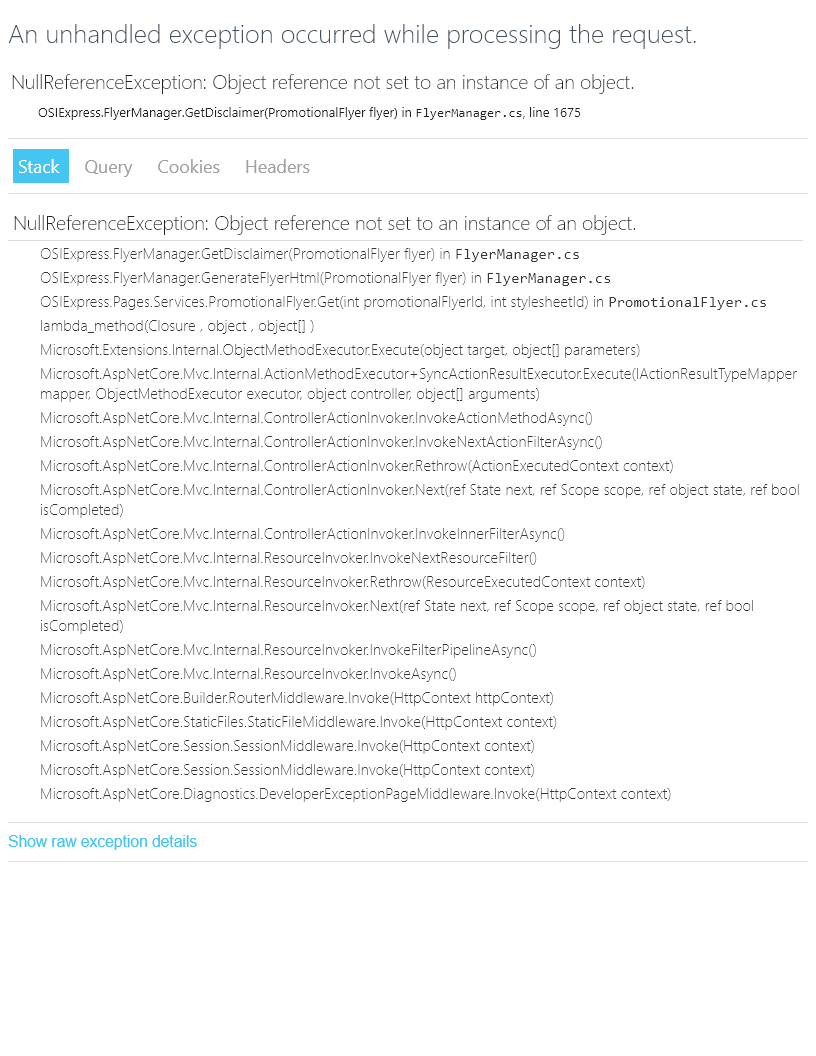Open the InvokeActionMethodAsync stack frame
816x1056 pixels.
(x=316, y=418)
